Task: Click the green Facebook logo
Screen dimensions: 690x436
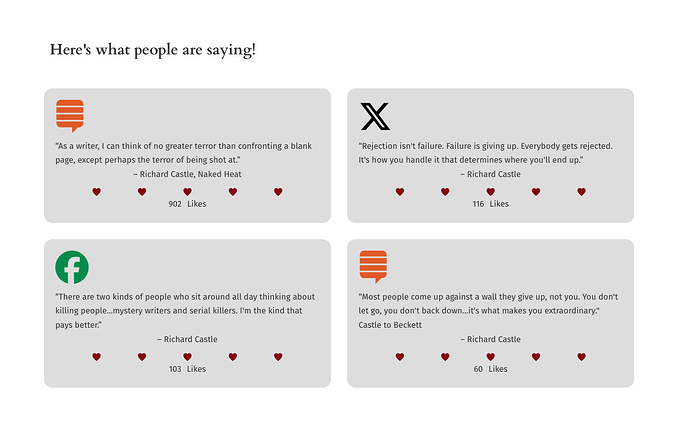Action: pos(72,267)
